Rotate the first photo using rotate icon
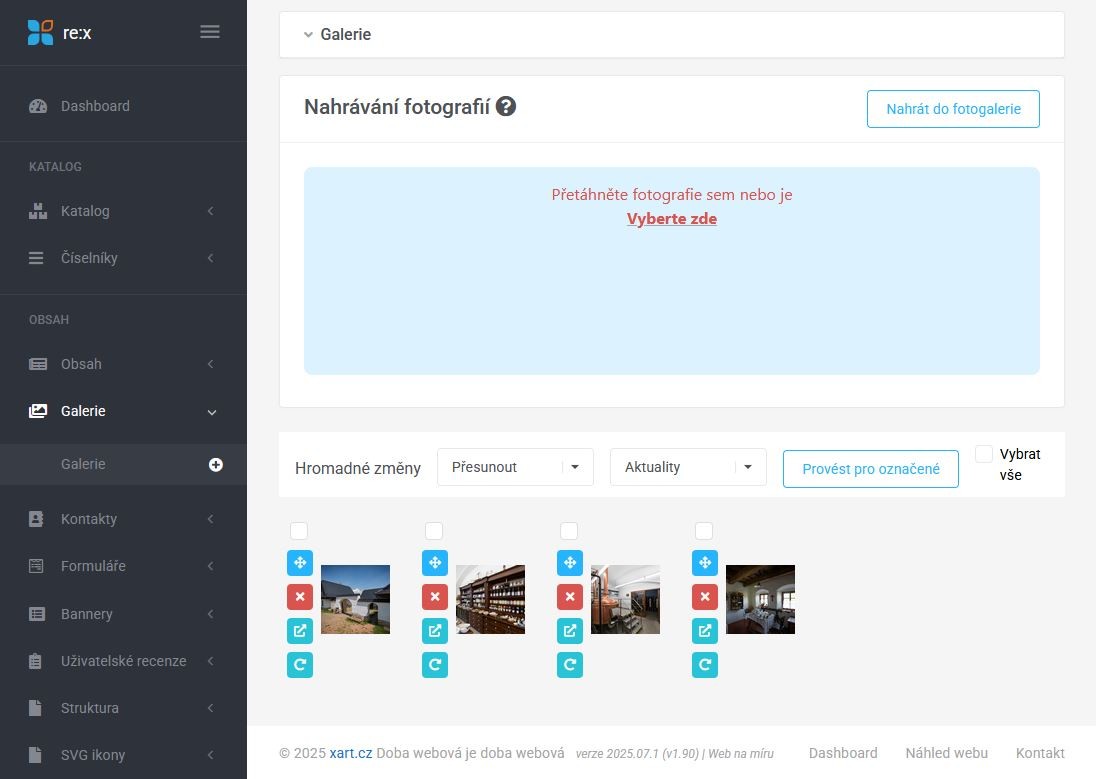 click(x=300, y=665)
